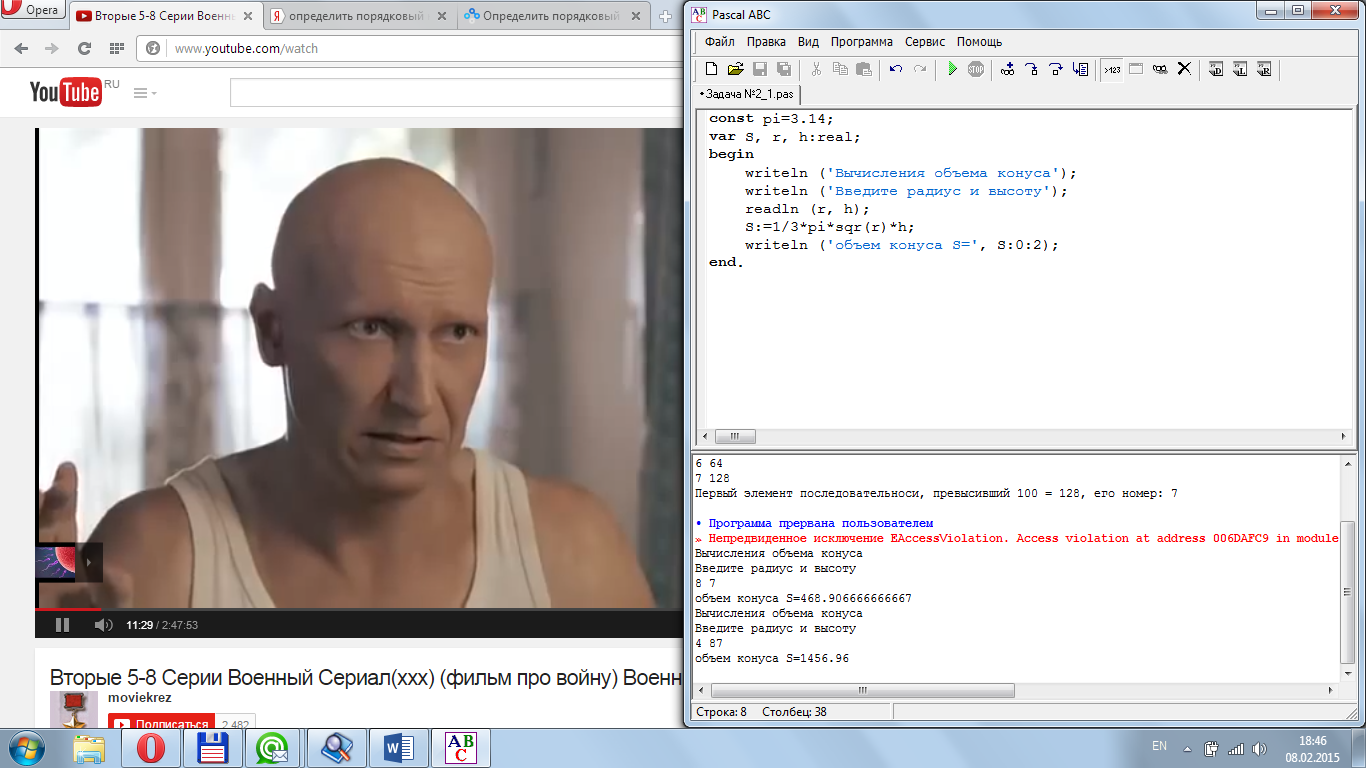1366x768 pixels.
Task: Click the >123 toolbar button
Action: [1112, 69]
